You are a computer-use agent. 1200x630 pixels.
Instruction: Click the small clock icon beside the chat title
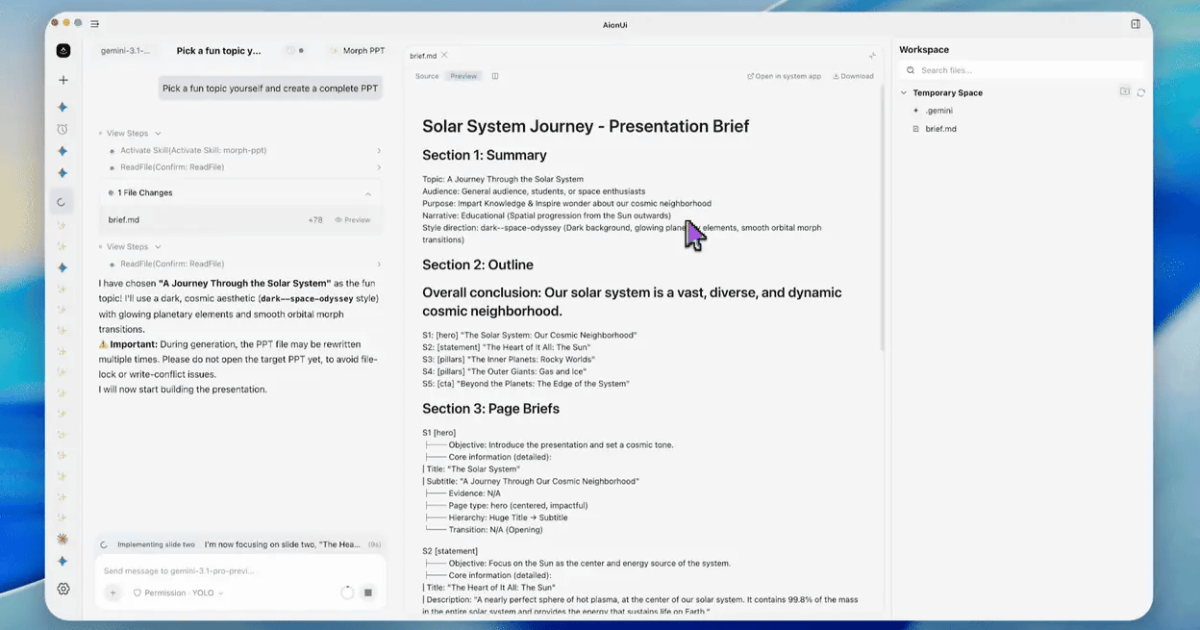click(289, 50)
